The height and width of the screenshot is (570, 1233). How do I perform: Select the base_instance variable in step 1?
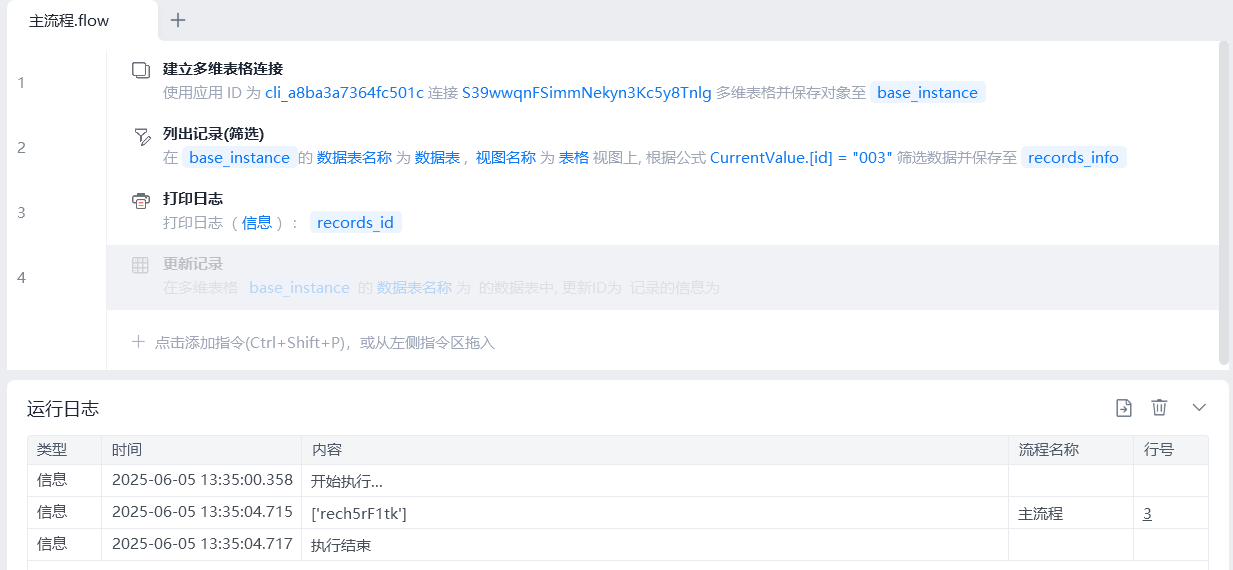[x=927, y=93]
